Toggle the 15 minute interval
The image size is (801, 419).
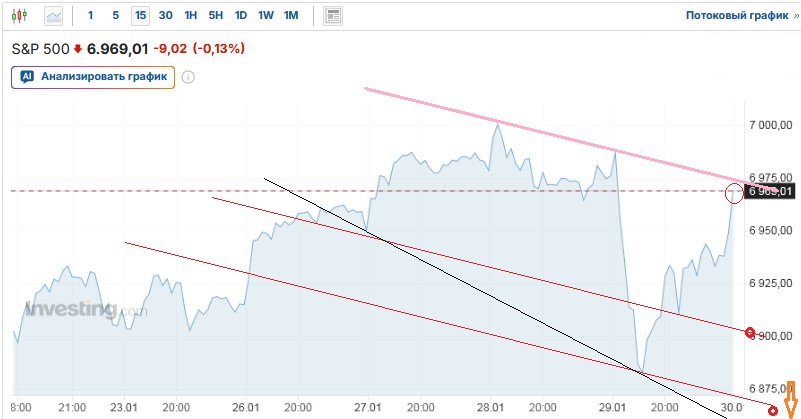point(140,16)
